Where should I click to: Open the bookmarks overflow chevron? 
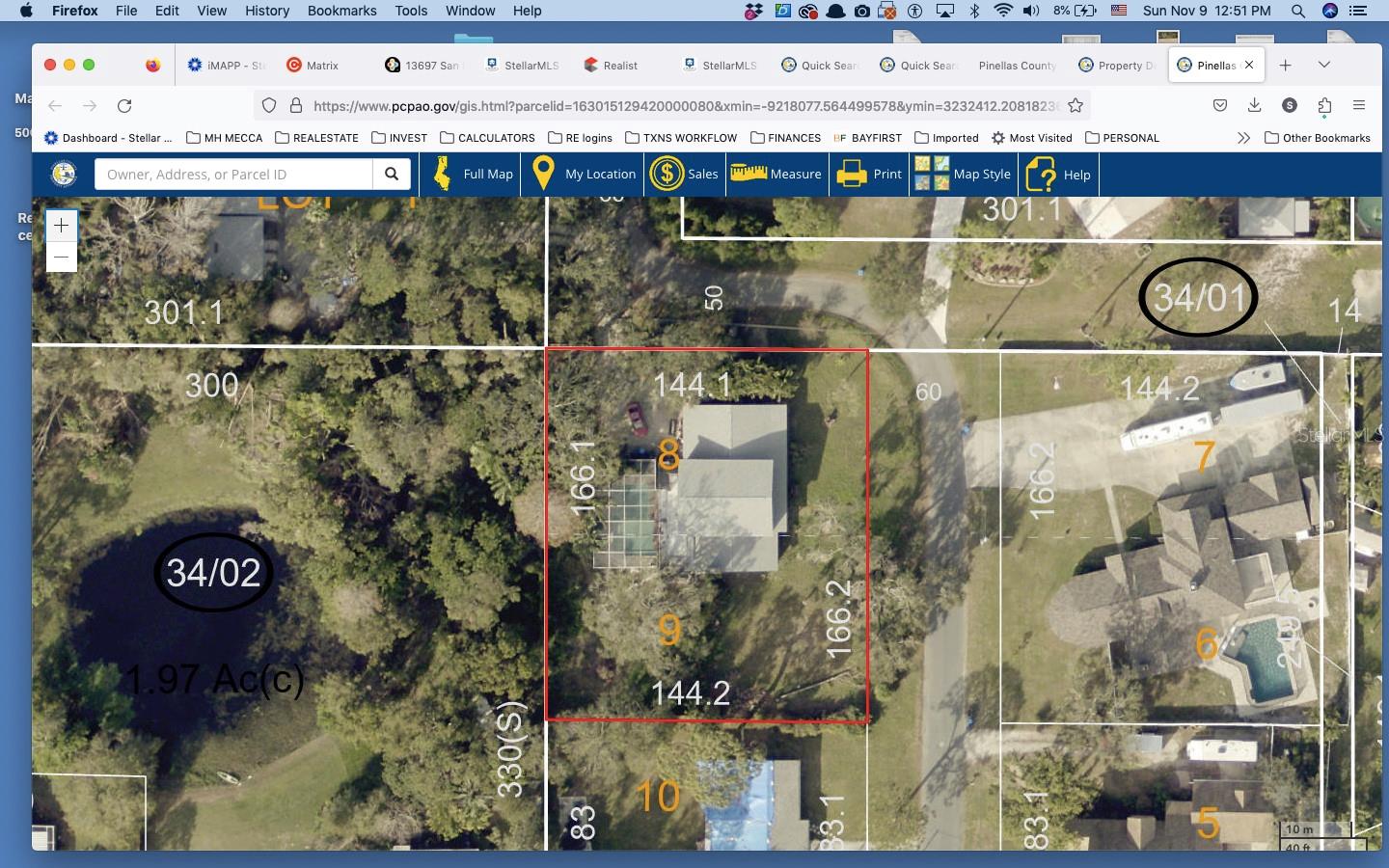[x=1244, y=138]
